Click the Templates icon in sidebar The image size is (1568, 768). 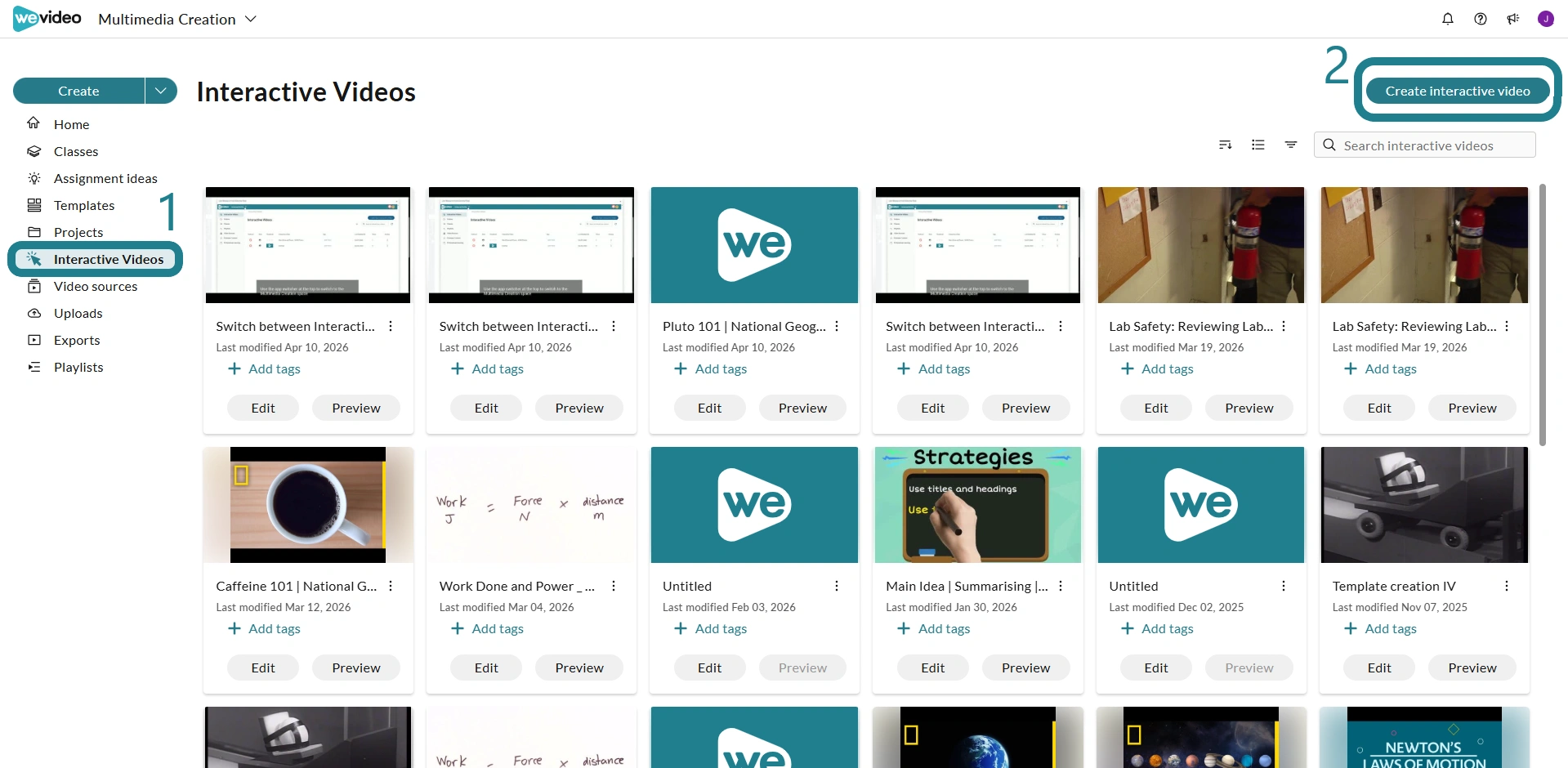click(34, 205)
